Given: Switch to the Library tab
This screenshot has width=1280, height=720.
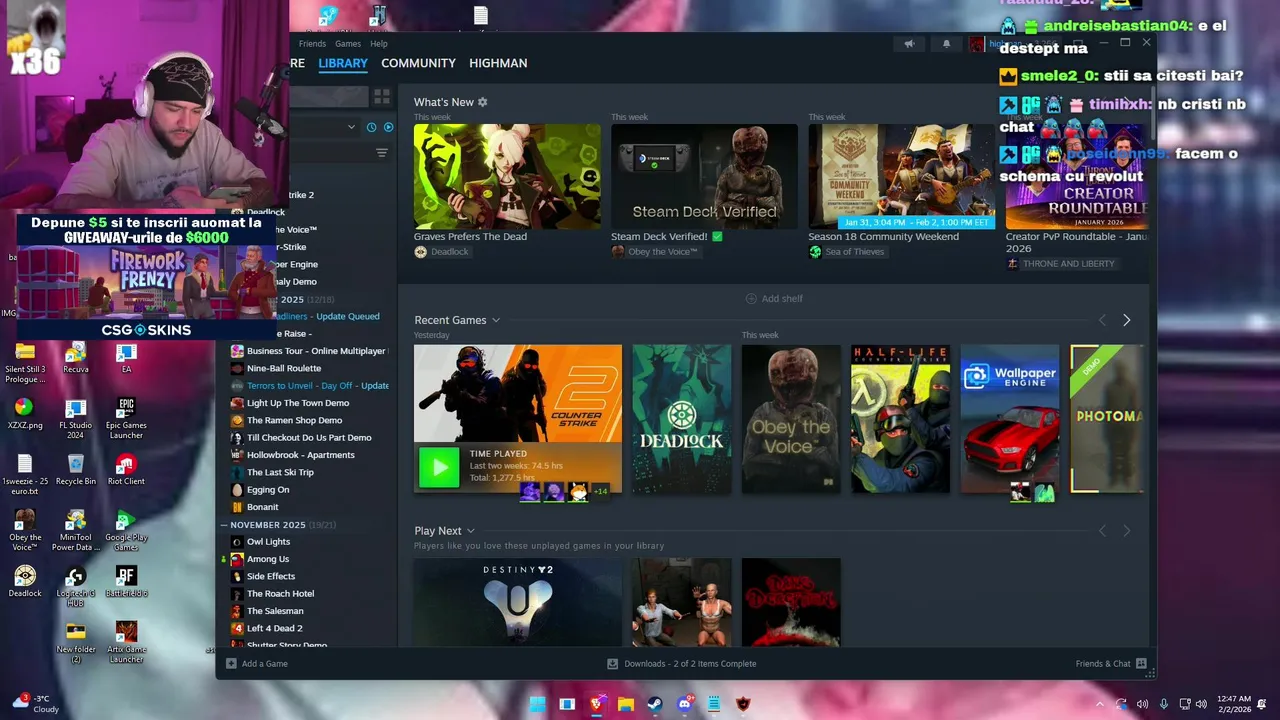Looking at the screenshot, I should pyautogui.click(x=343, y=63).
